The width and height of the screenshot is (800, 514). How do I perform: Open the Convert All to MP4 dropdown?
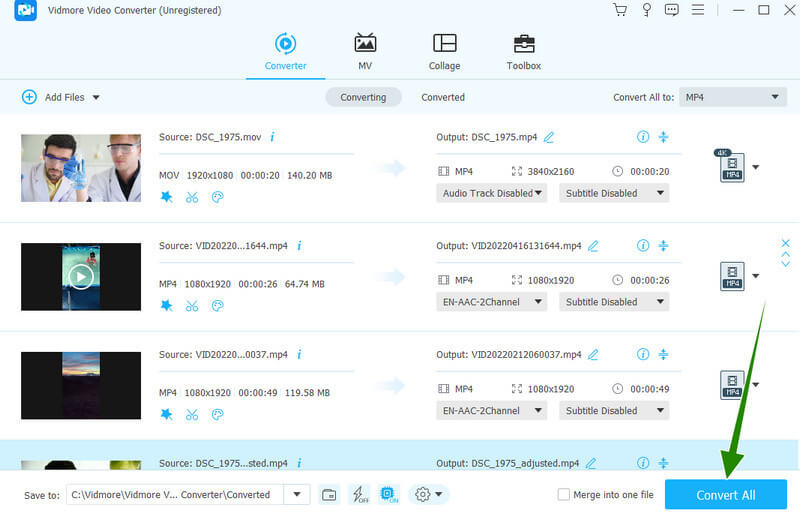(732, 97)
